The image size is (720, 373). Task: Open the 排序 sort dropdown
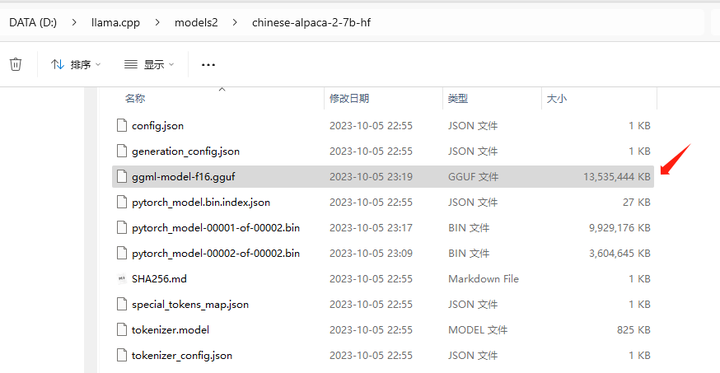click(76, 65)
